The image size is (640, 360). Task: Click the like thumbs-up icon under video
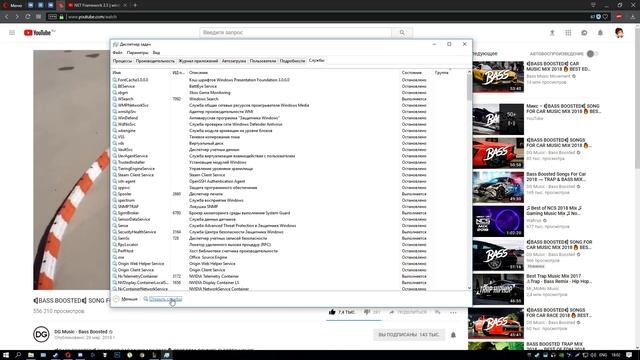[332, 312]
